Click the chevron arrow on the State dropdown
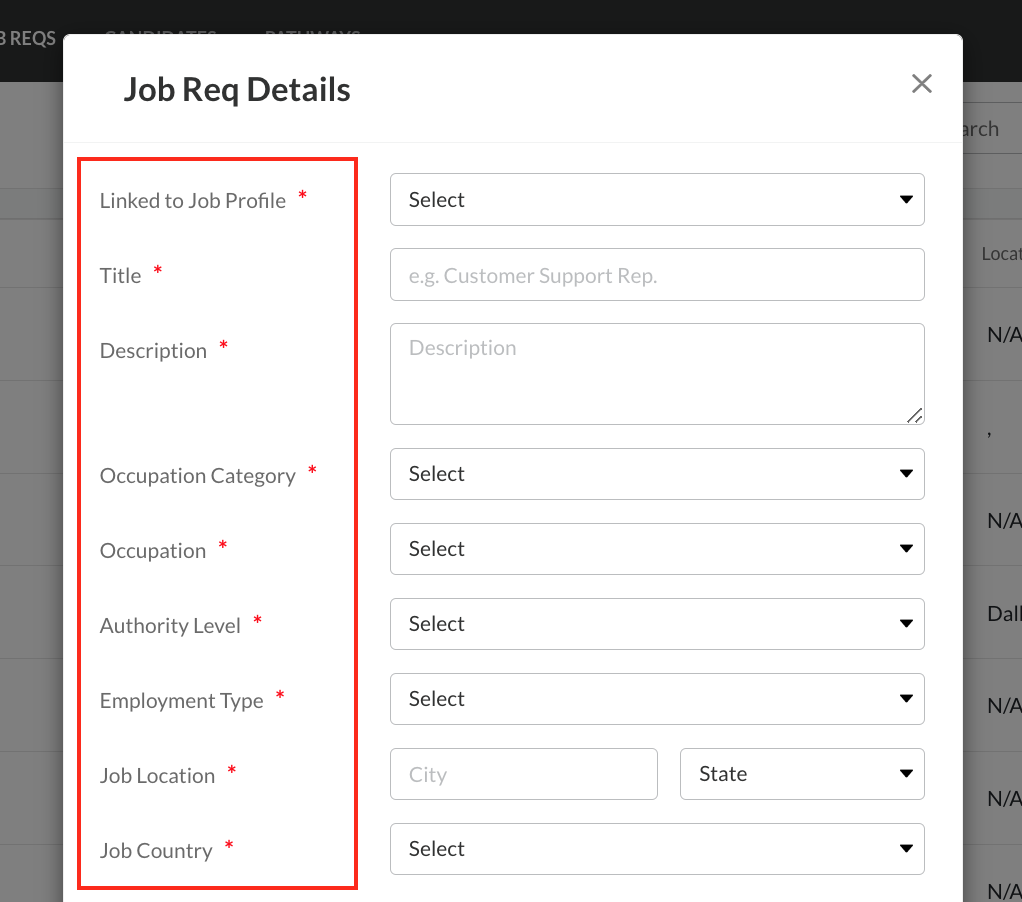 (x=906, y=773)
